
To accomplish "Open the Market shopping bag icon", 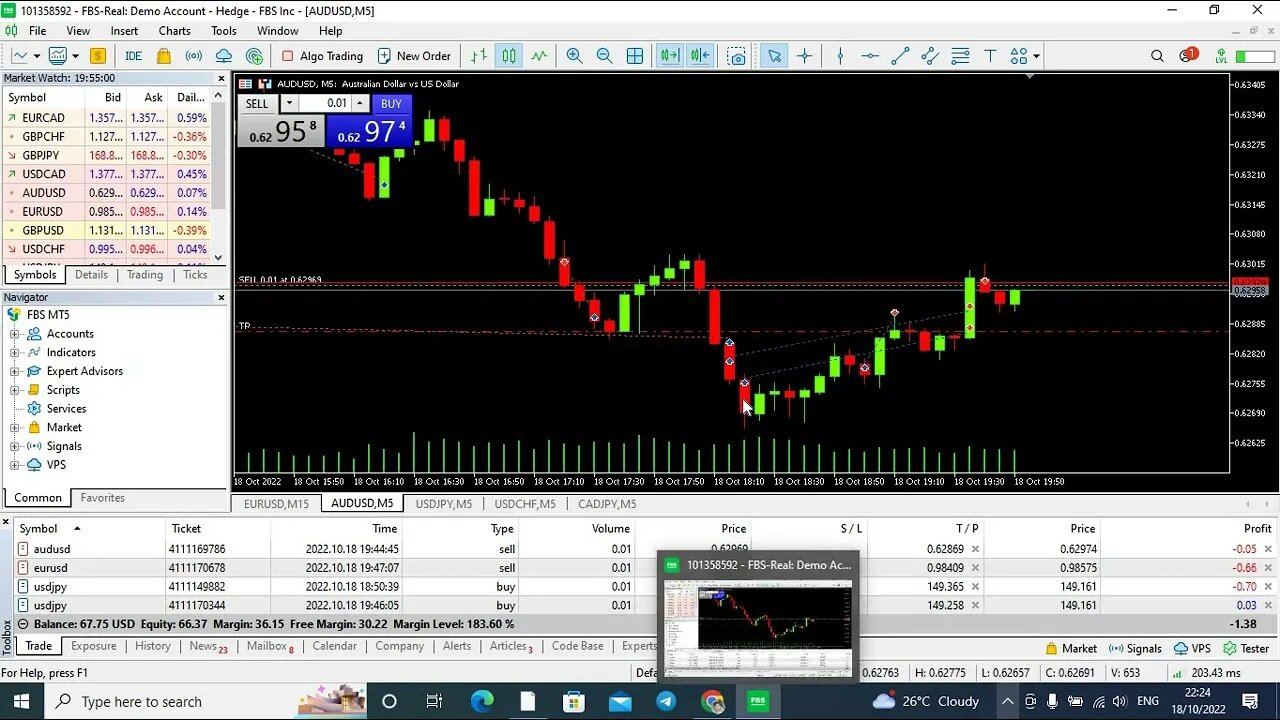I will 164,56.
